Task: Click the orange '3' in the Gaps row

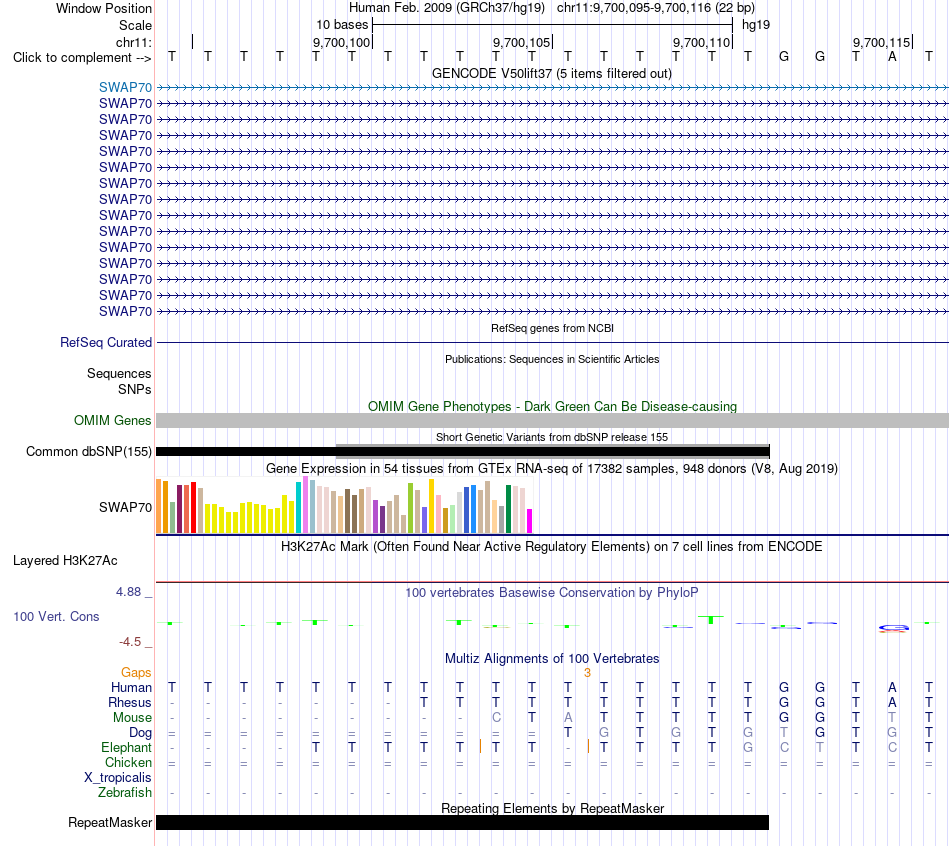Action: [x=587, y=673]
